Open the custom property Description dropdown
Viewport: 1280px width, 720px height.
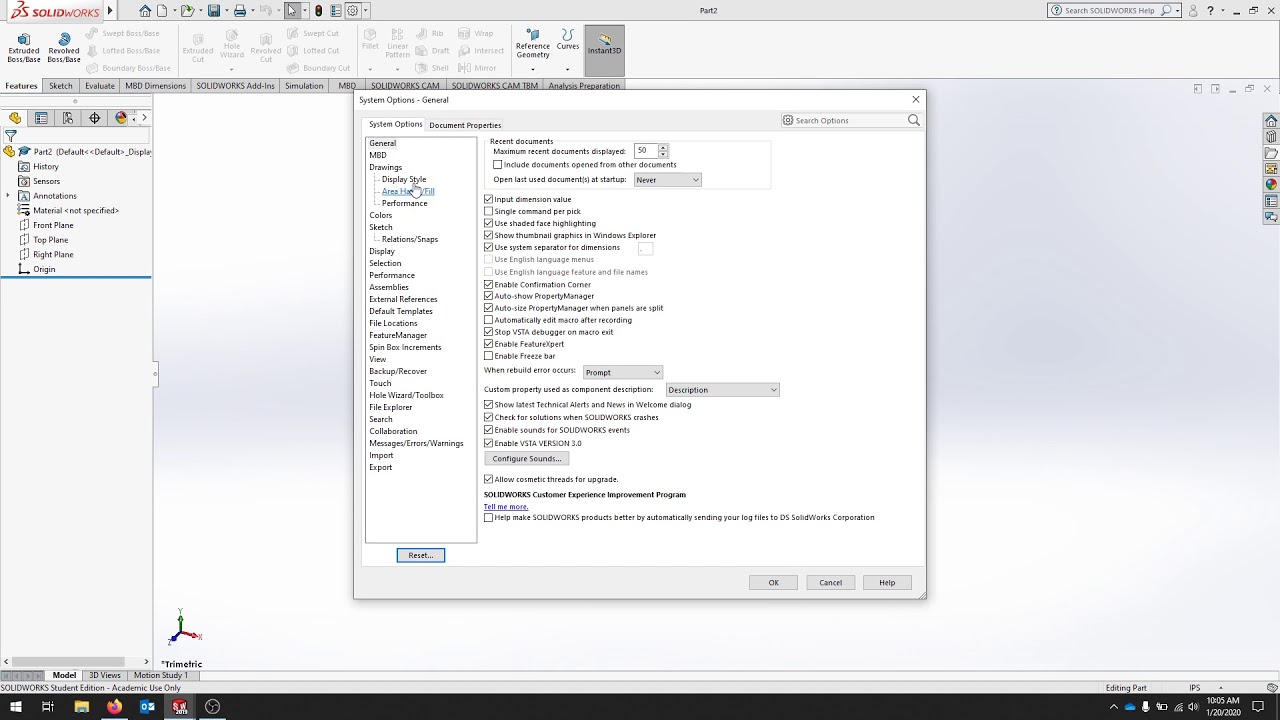pos(722,390)
